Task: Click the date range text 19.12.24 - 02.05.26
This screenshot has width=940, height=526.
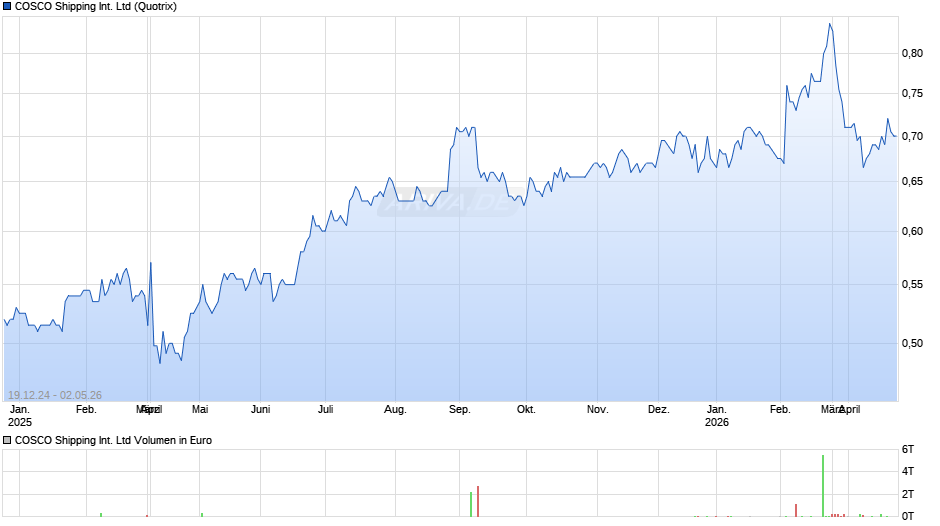Action: (55, 395)
